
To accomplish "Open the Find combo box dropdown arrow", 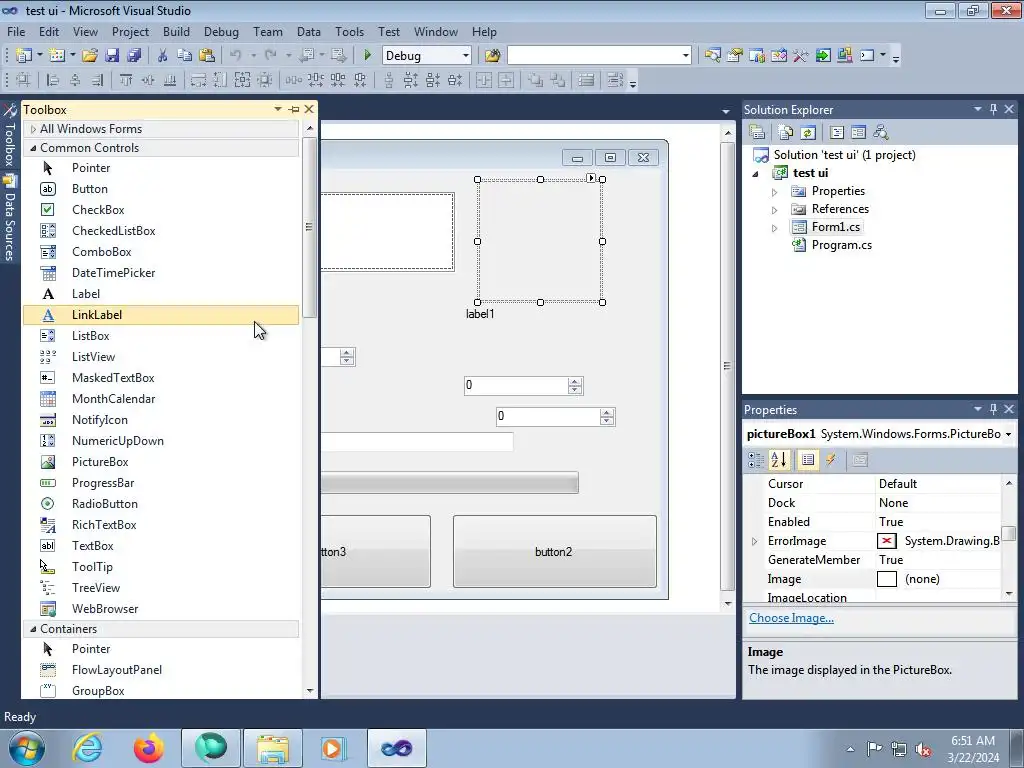I will coord(685,56).
